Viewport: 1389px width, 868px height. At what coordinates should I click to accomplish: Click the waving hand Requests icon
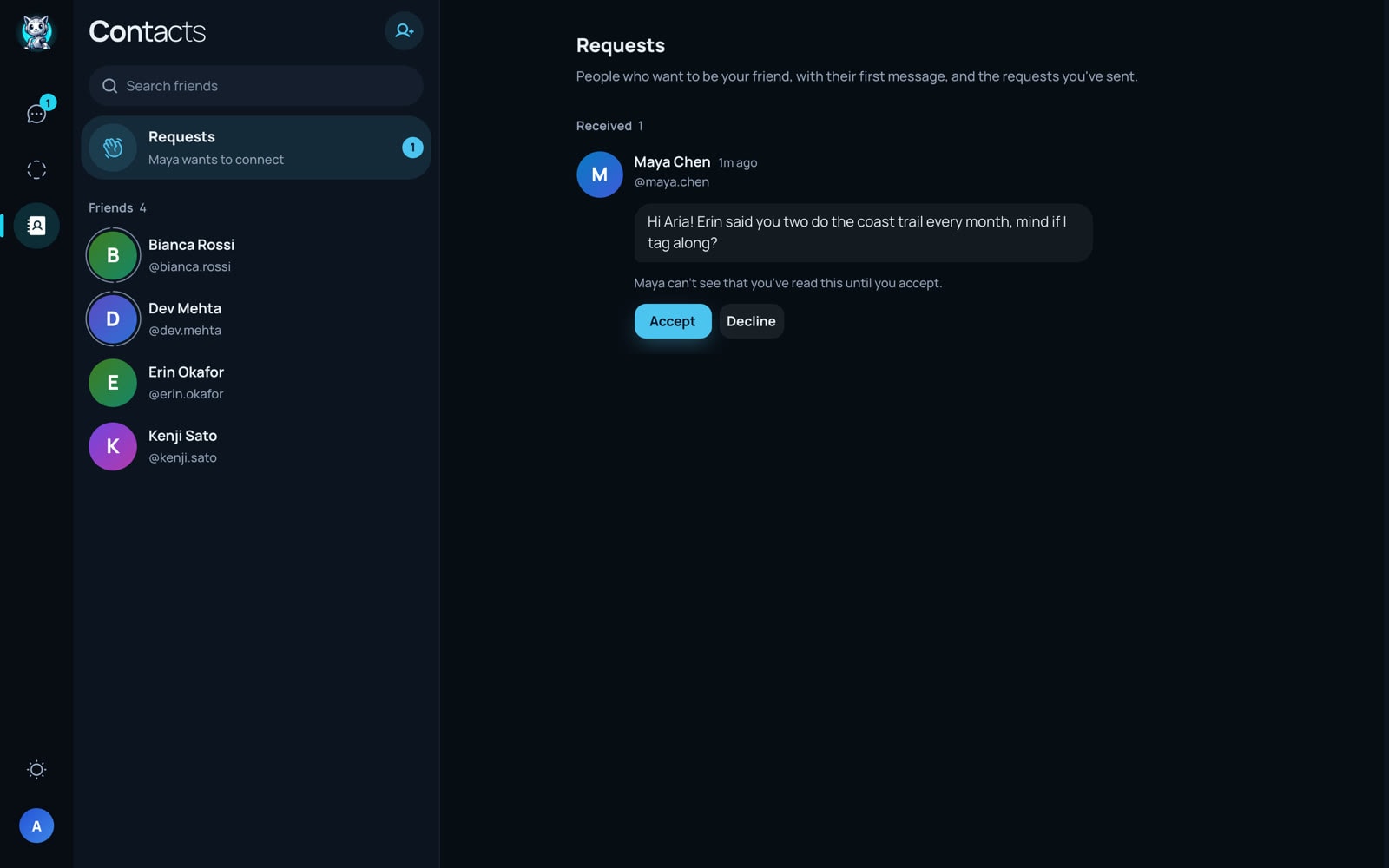point(113,148)
